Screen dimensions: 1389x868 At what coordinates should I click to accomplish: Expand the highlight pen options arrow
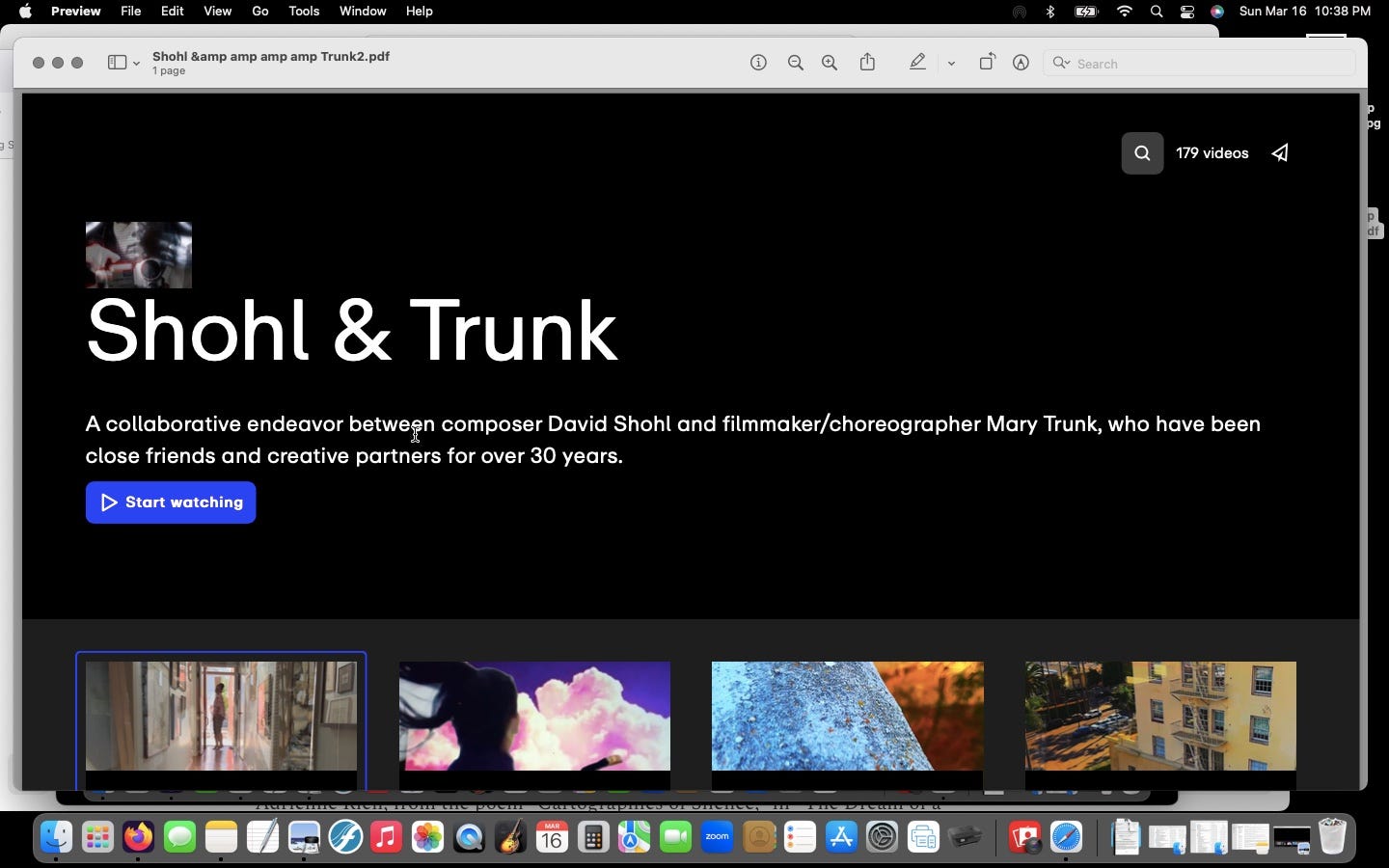[x=951, y=64]
